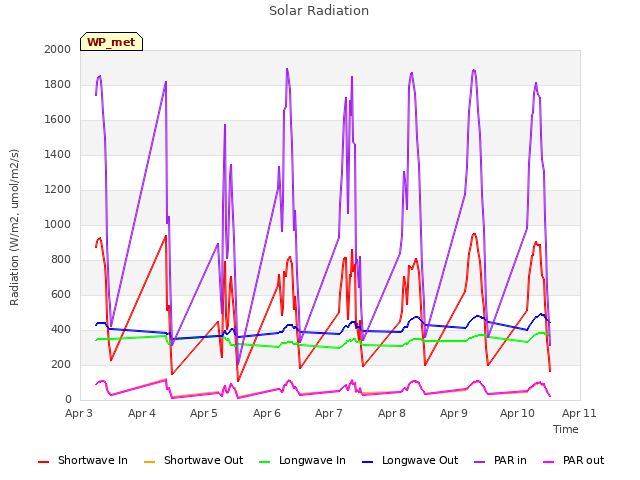Click the Radiation y-axis title
The height and width of the screenshot is (480, 640).
pyautogui.click(x=14, y=227)
